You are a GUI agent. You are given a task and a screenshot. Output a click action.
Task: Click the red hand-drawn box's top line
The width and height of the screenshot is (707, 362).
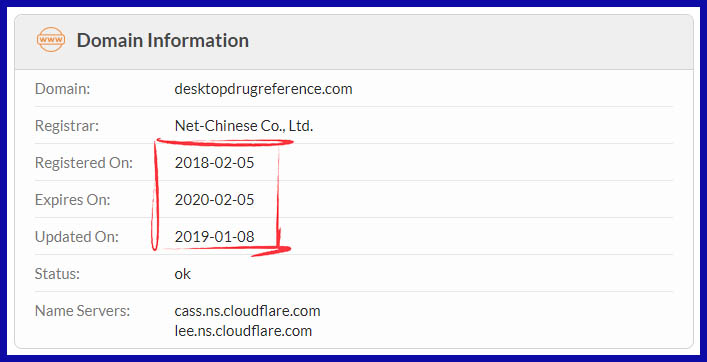225,142
